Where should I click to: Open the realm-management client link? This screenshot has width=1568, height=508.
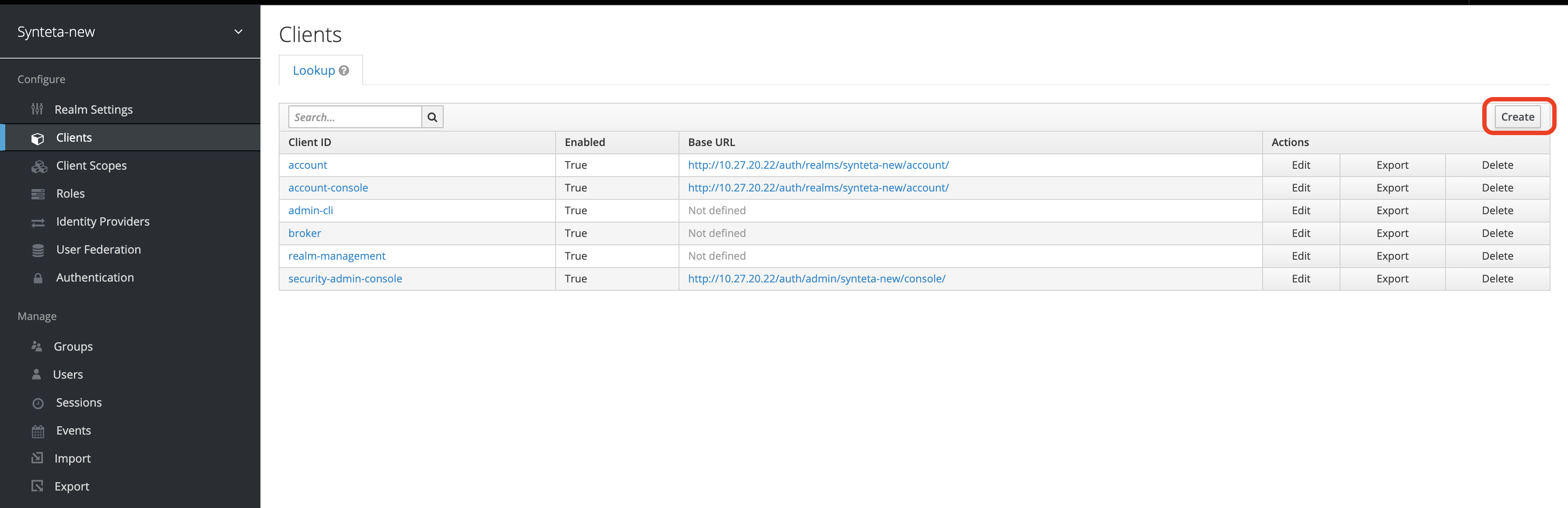pyautogui.click(x=336, y=256)
